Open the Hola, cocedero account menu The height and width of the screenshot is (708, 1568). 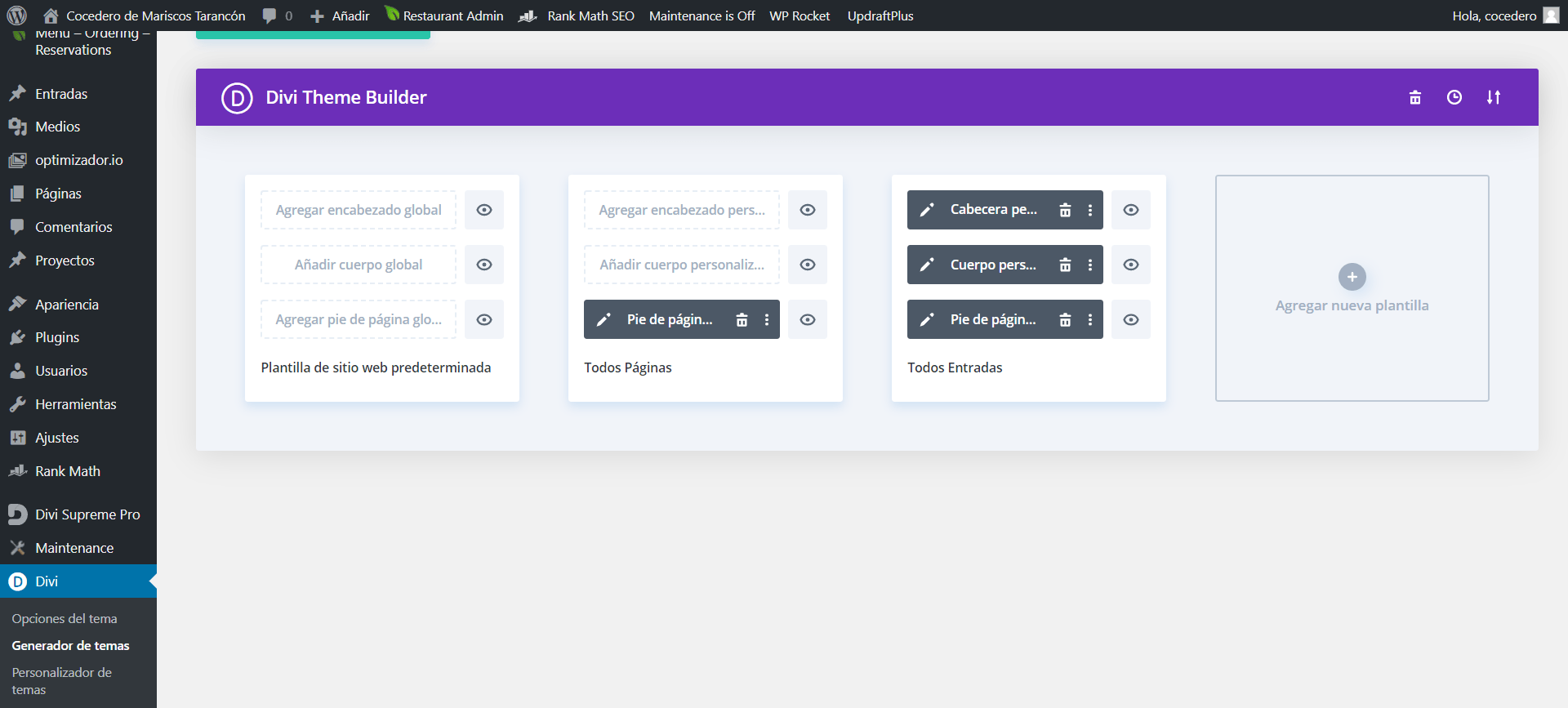pos(1505,16)
